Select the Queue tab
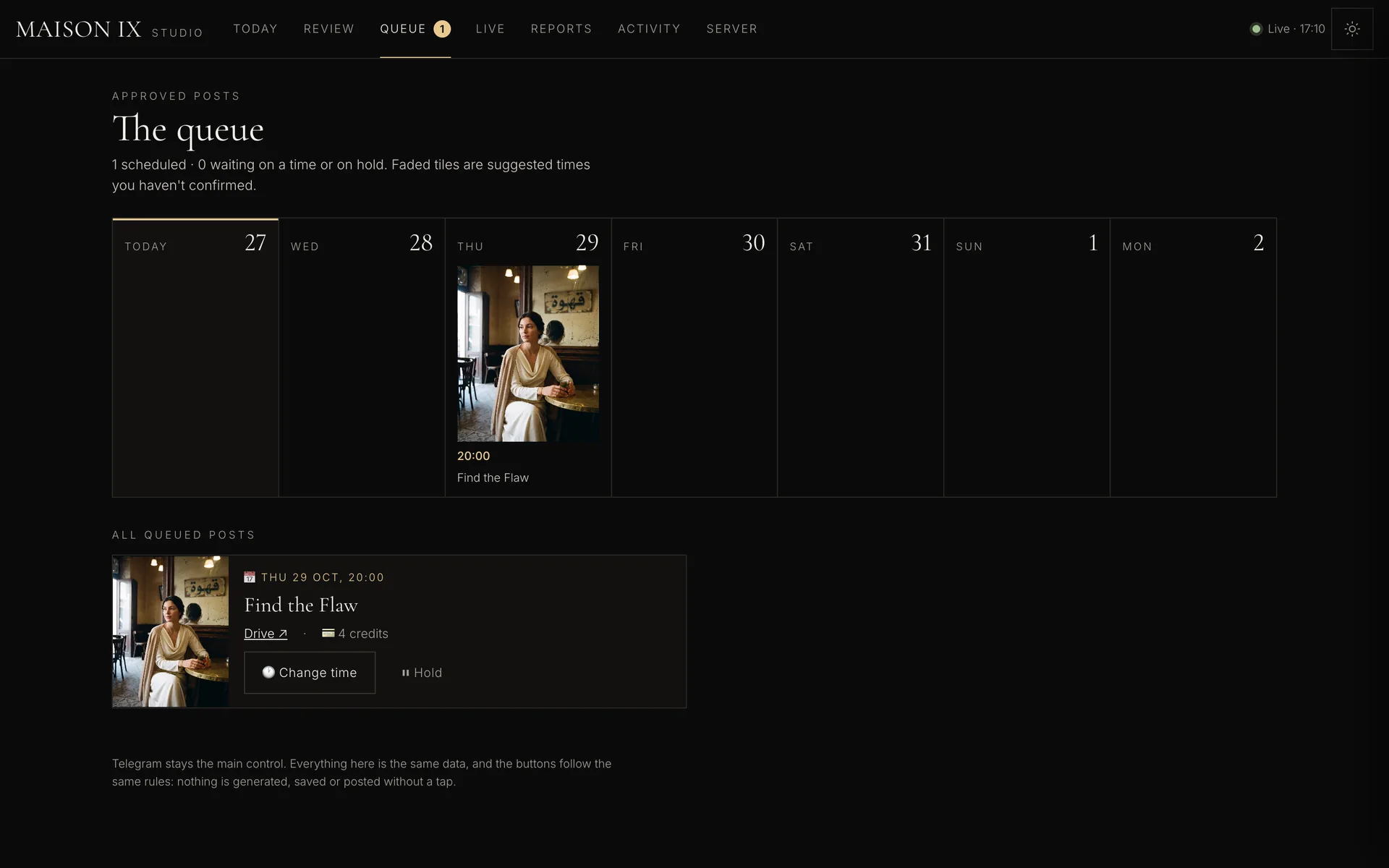Screen dimensions: 1389x868 (415, 29)
